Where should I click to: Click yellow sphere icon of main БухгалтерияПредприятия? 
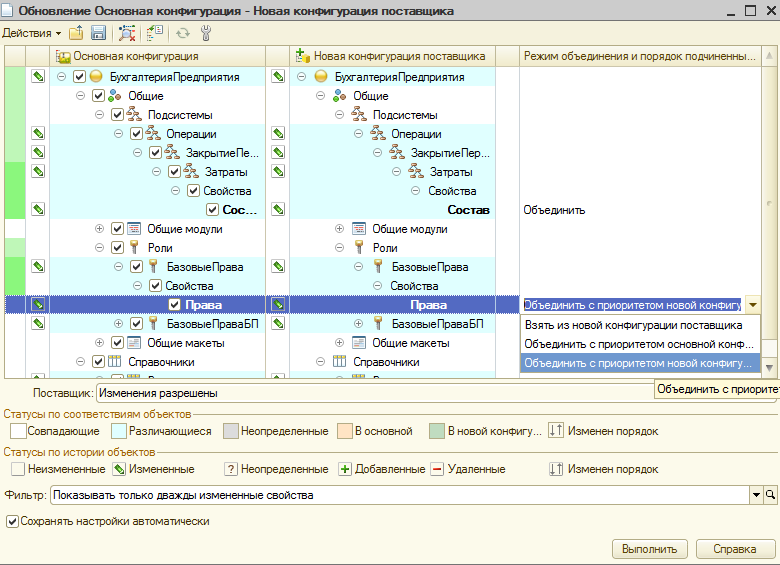[x=96, y=77]
